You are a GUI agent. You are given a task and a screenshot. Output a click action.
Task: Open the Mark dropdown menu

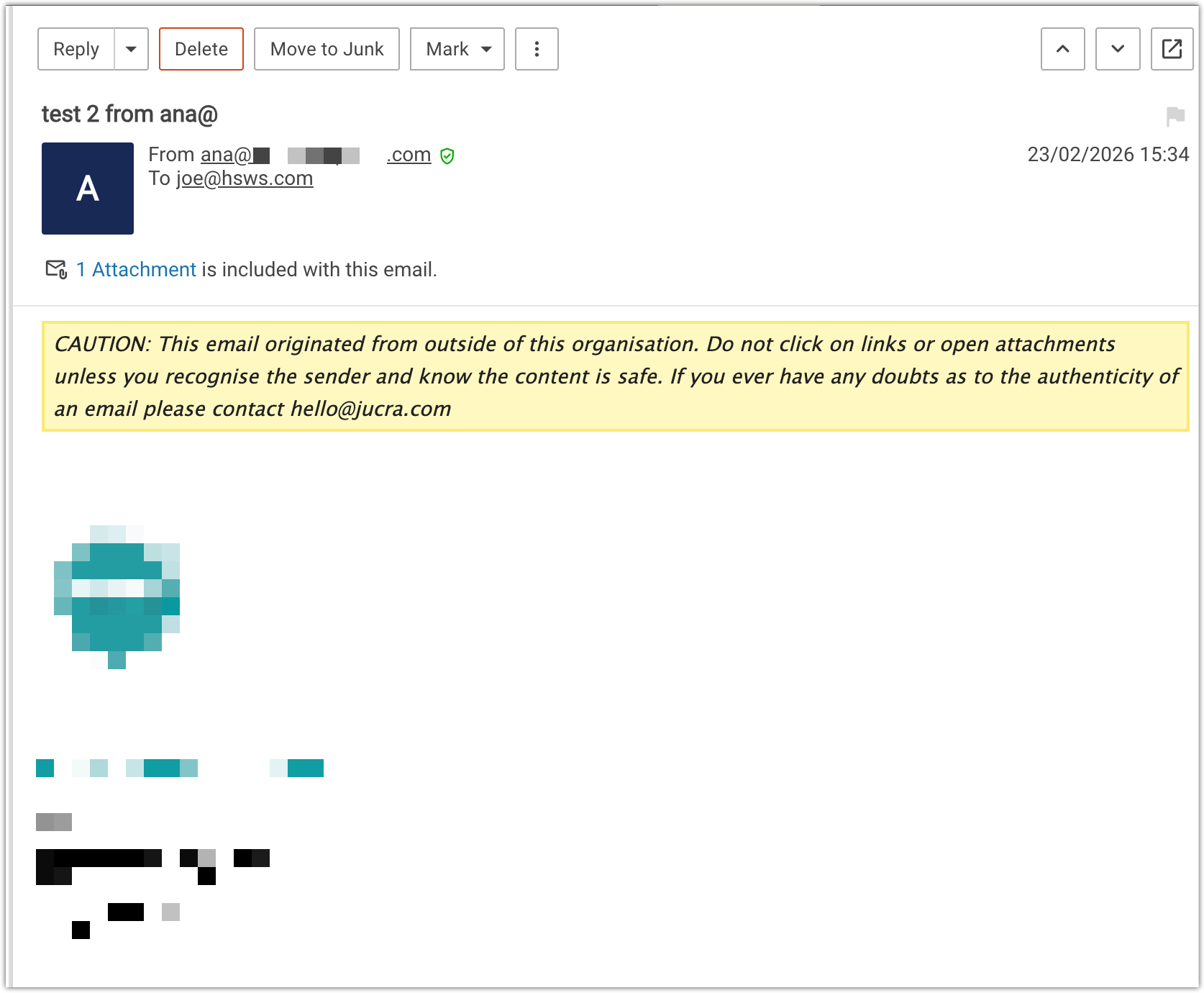457,49
